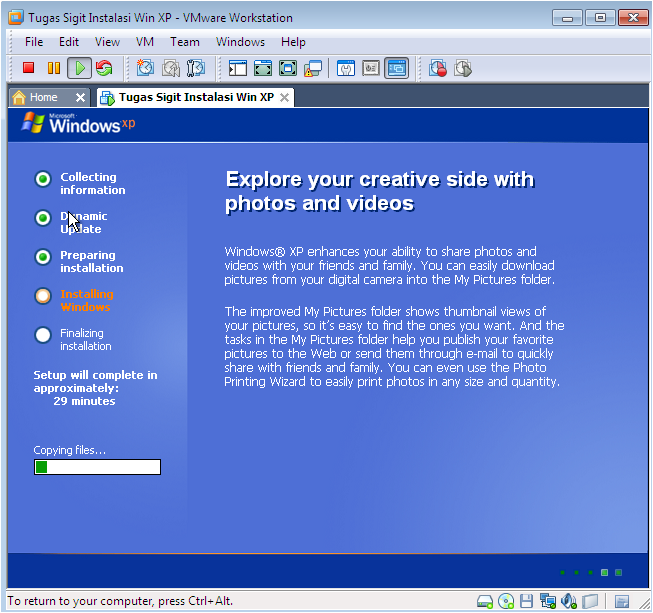Viewport: 653px width, 613px height.
Task: Open the Windows menu
Action: (240, 42)
